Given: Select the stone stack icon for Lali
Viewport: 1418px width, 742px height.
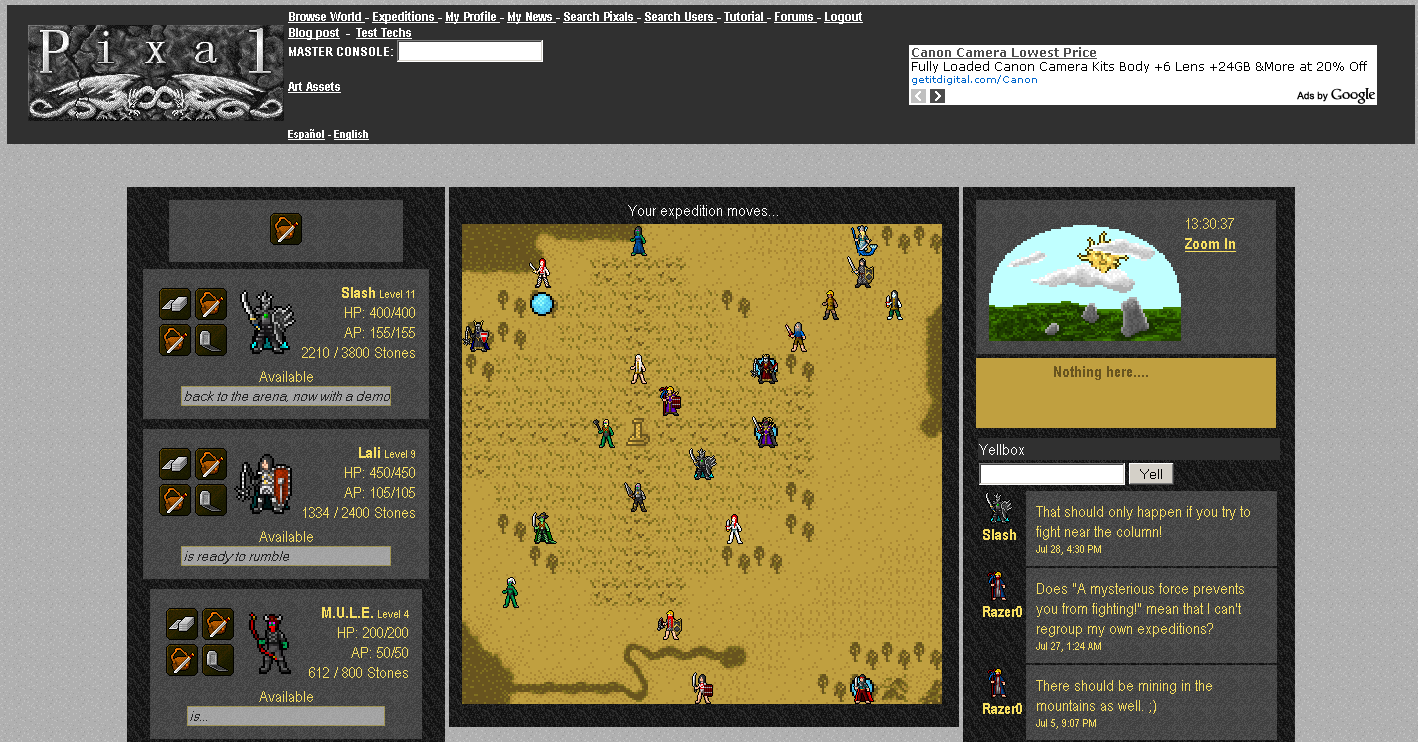Looking at the screenshot, I should [175, 463].
